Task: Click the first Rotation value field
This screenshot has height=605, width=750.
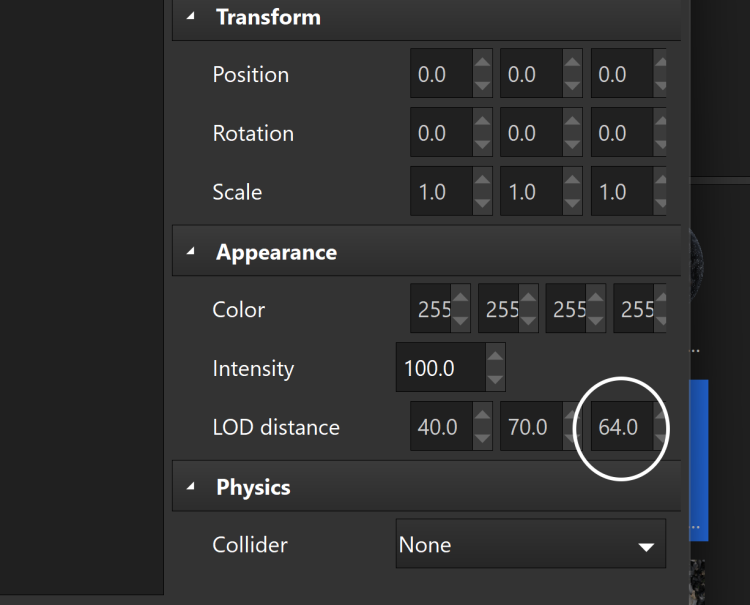Action: 440,134
